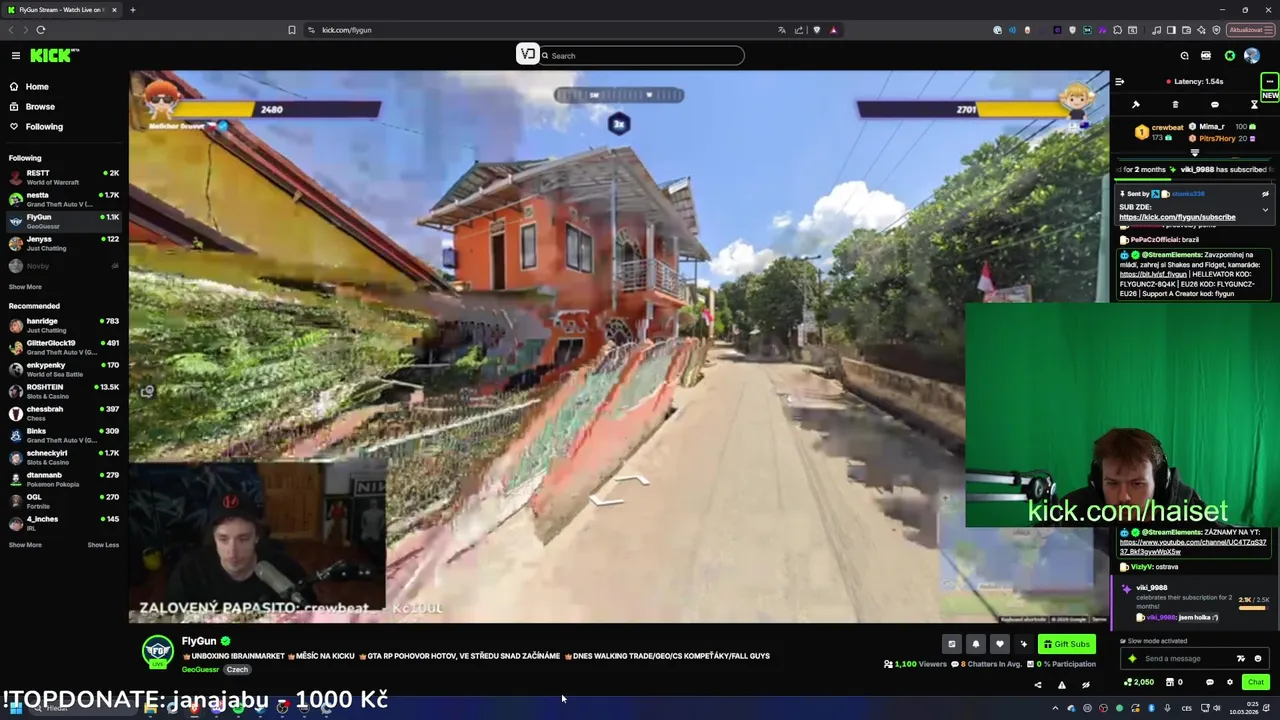
Task: Expand Following list with Show More
Action: (x=25, y=287)
